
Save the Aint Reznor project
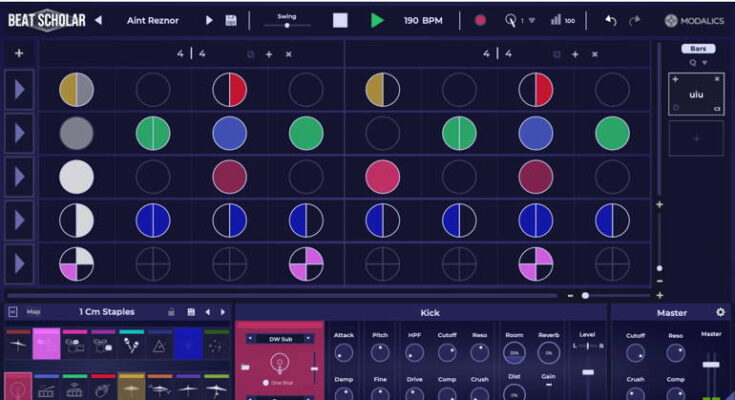232,20
